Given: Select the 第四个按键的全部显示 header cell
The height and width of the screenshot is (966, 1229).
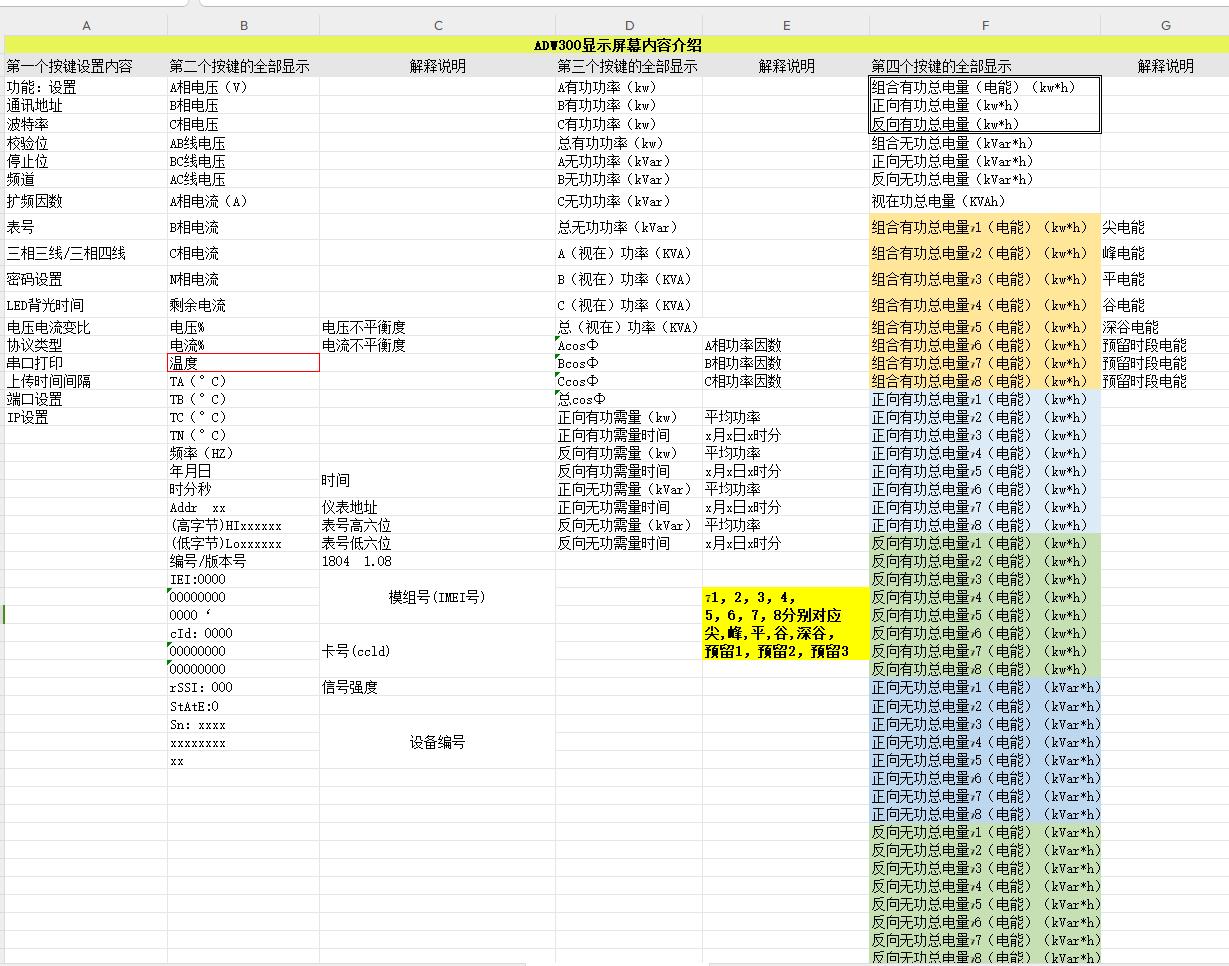Looking at the screenshot, I should 985,66.
